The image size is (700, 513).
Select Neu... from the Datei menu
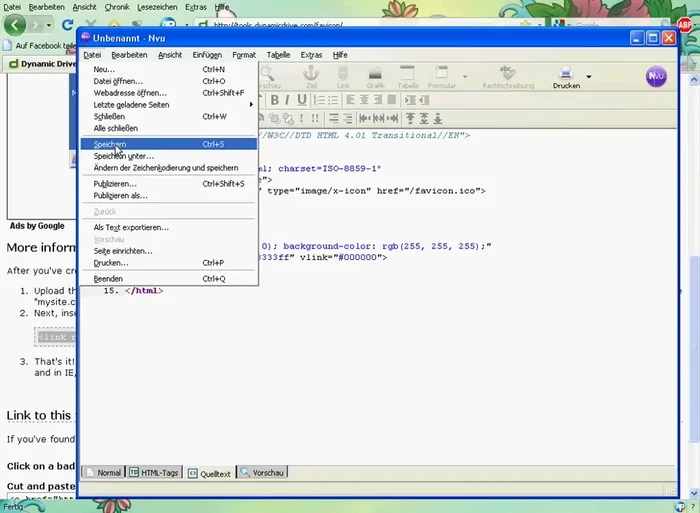tap(169, 69)
